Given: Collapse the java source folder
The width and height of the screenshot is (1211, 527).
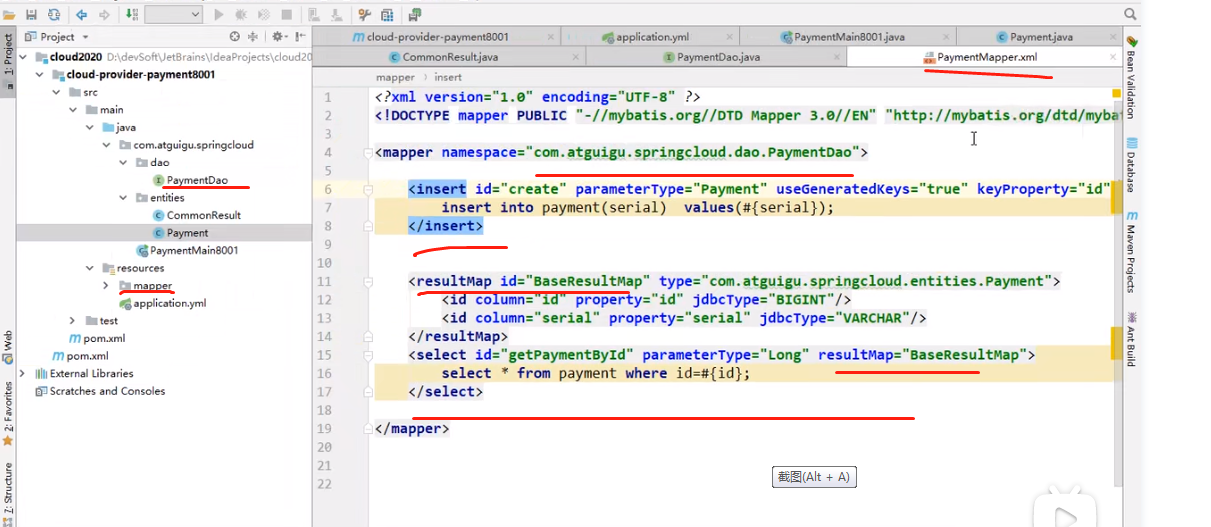Looking at the screenshot, I should pos(90,127).
